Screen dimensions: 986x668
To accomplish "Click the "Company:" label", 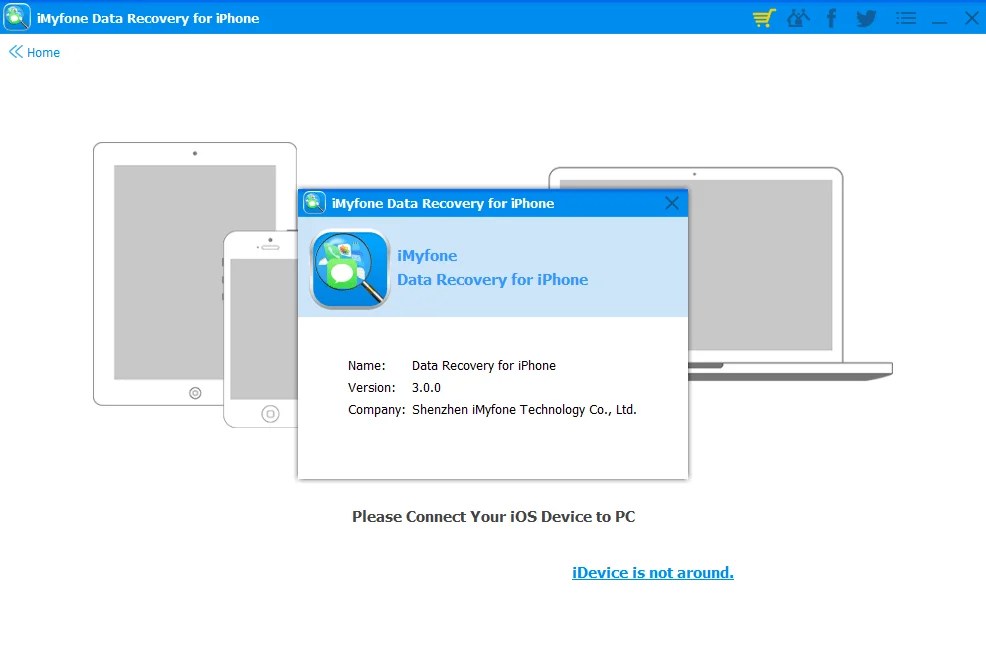I will click(377, 409).
